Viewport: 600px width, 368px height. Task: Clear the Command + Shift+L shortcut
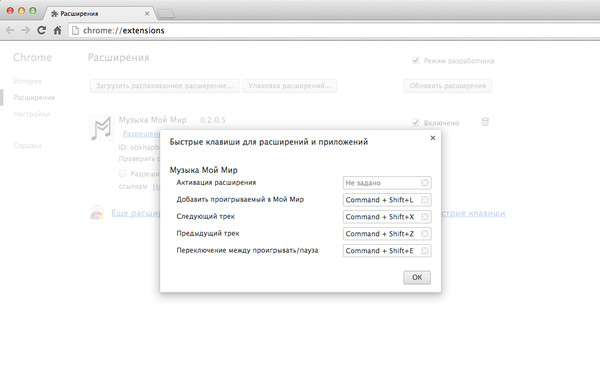tap(425, 200)
